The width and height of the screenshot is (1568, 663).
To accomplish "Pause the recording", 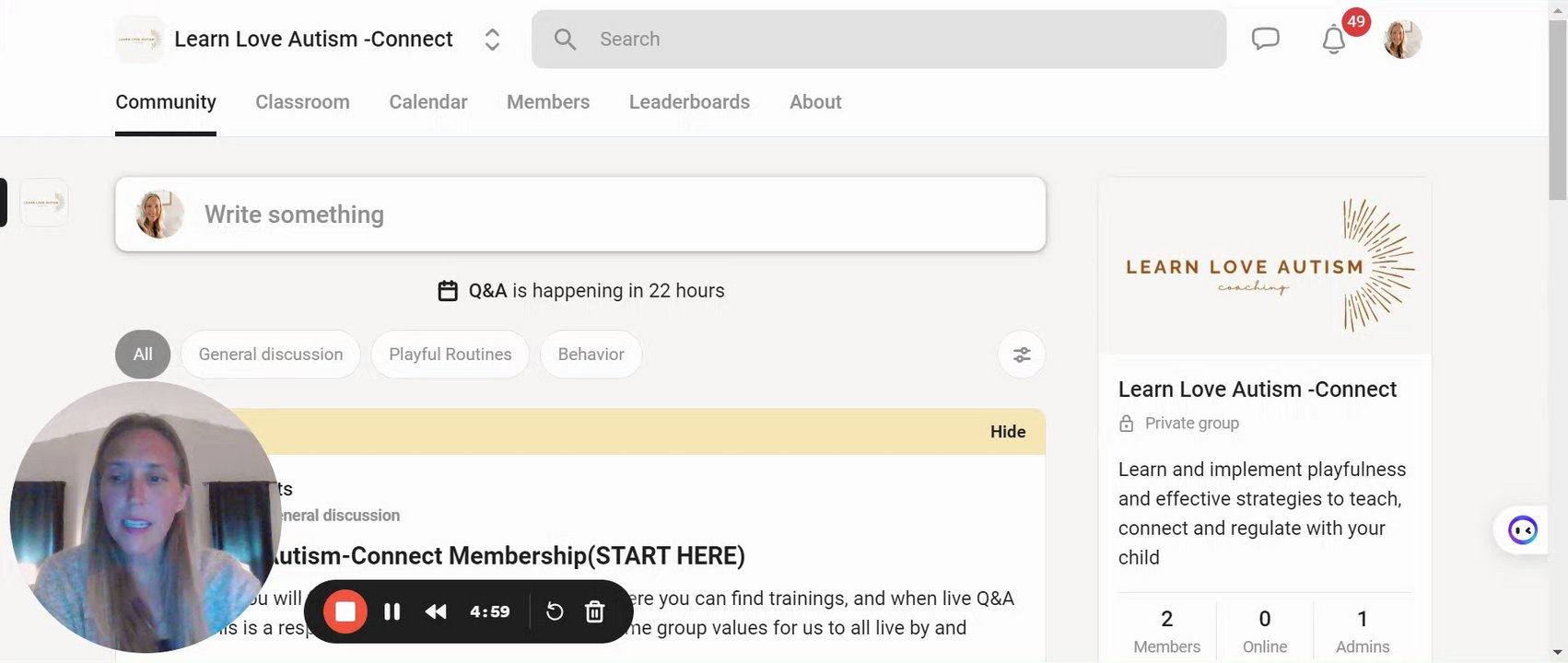I will click(x=392, y=611).
